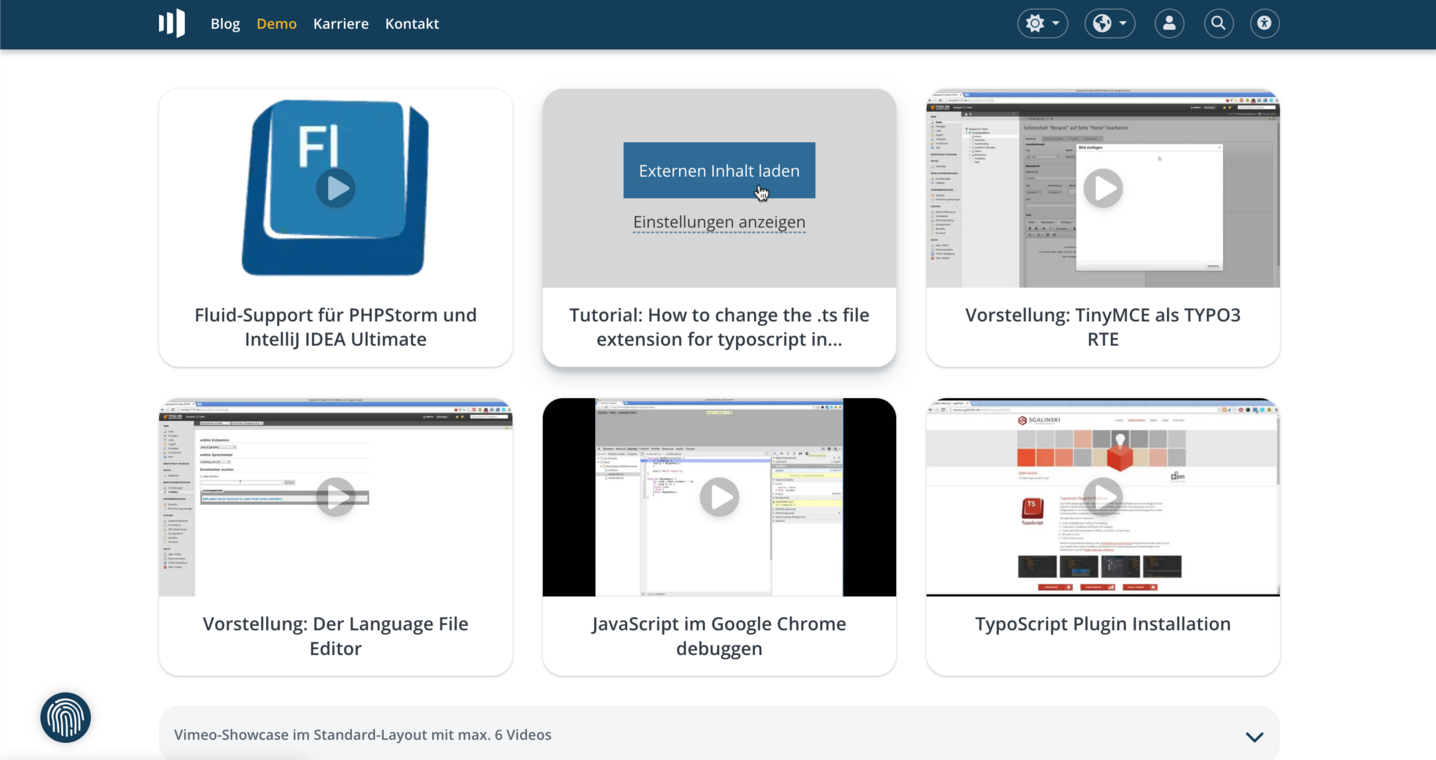Play the TinyMCE als TYPO3 RTE video
Image resolution: width=1436 pixels, height=760 pixels.
click(x=1103, y=188)
